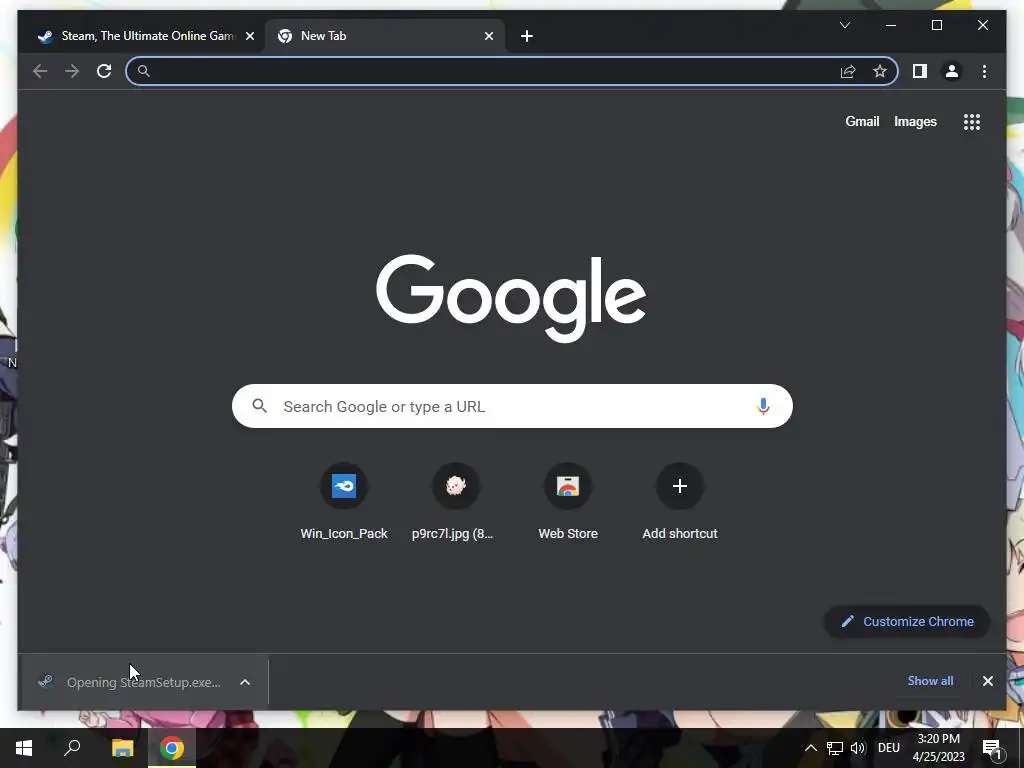Open the notification center icon

[x=992, y=748]
